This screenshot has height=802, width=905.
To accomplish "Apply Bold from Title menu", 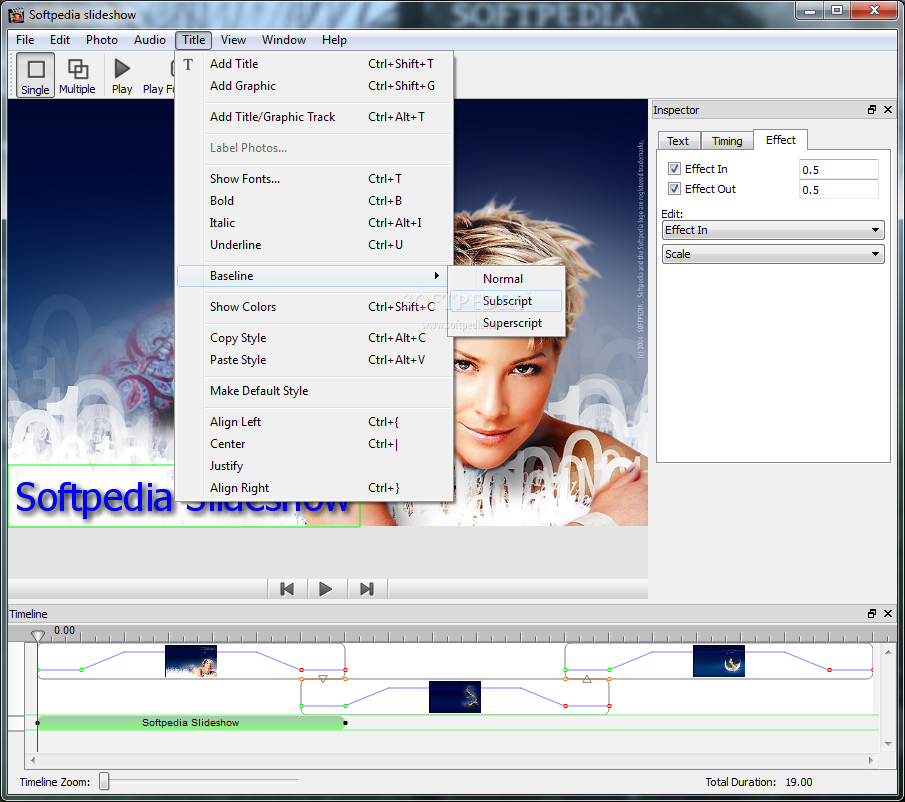I will [315, 201].
